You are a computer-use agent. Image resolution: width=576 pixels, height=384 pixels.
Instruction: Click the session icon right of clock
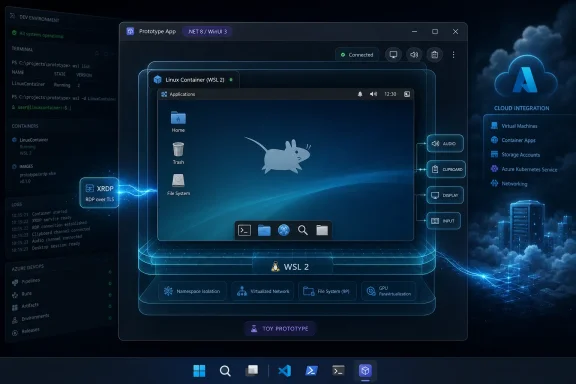(407, 94)
